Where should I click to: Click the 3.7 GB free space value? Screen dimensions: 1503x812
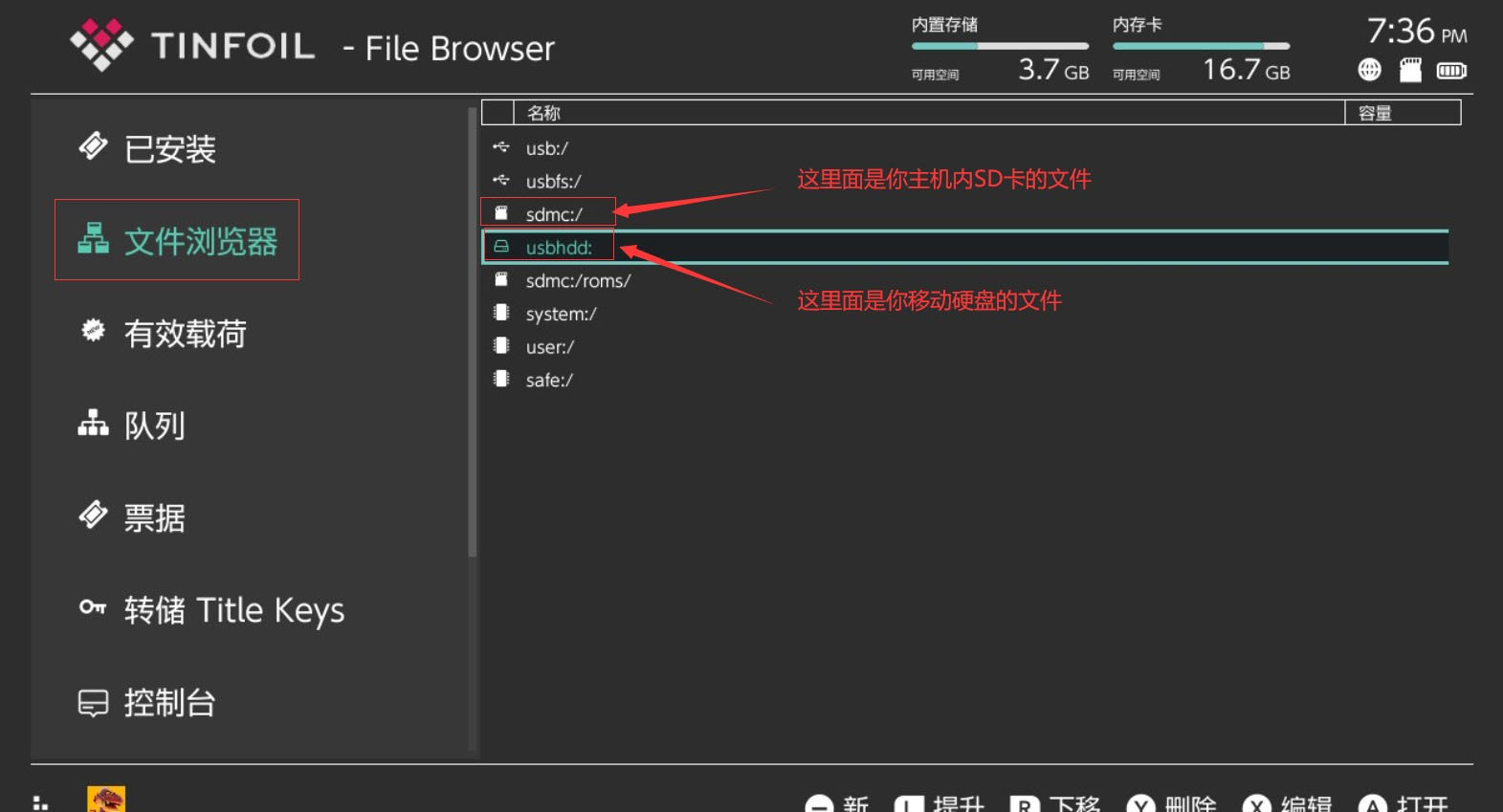[1053, 69]
